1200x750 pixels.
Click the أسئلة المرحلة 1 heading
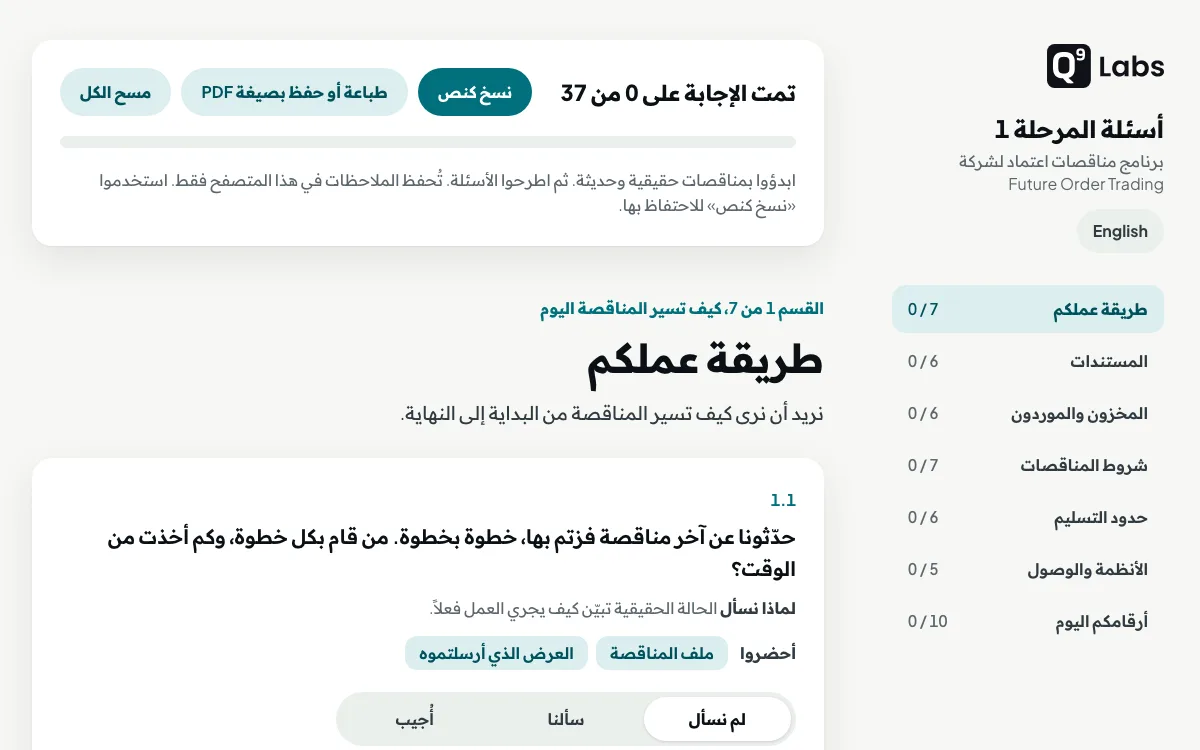pos(1079,129)
